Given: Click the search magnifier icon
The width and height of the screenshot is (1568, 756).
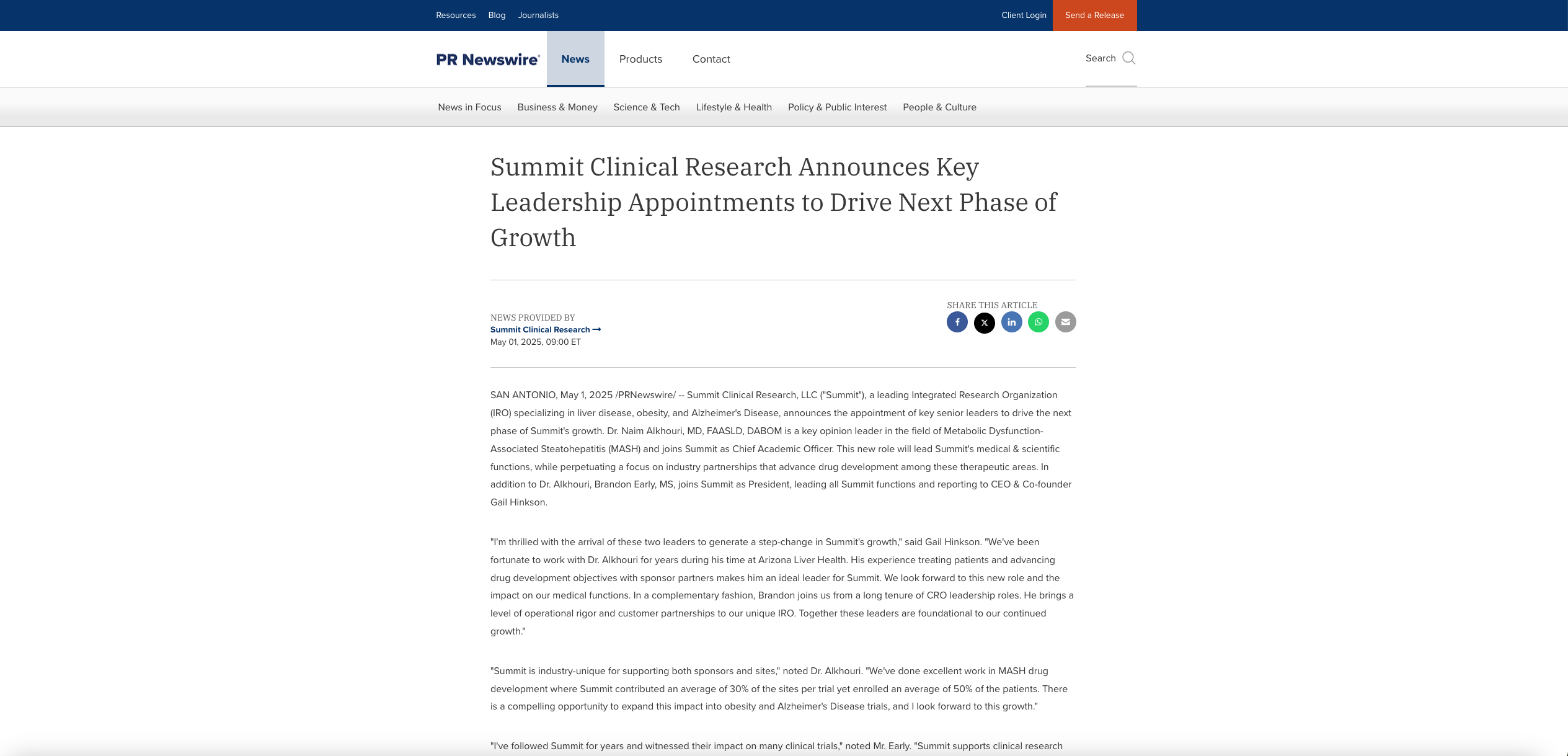Looking at the screenshot, I should coord(1129,58).
